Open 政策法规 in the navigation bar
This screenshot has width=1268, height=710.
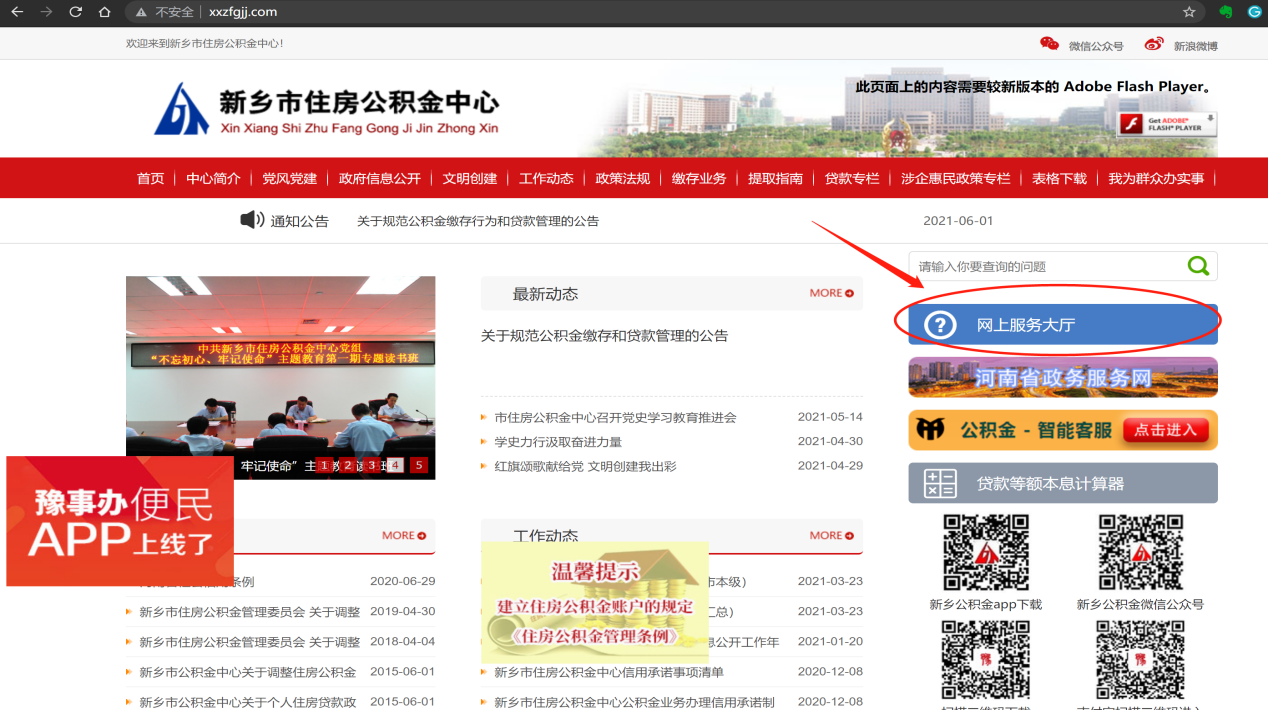pos(622,178)
